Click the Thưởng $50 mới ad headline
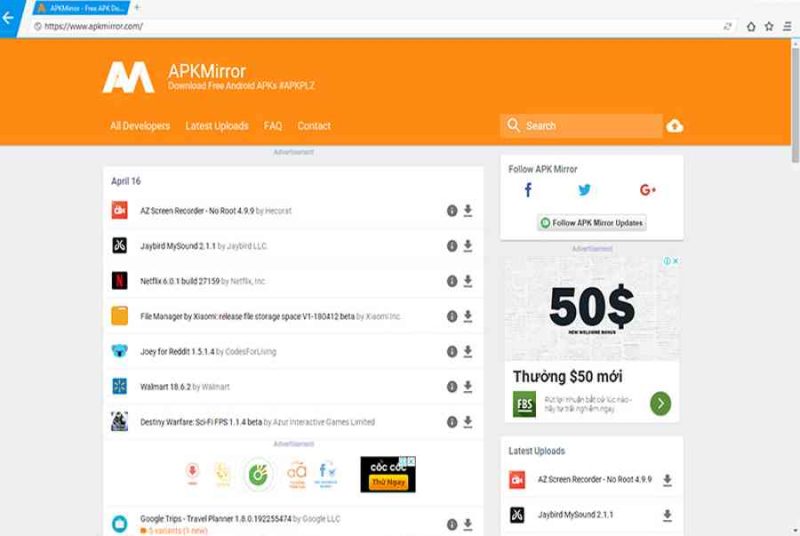The image size is (800, 536). coord(567,376)
